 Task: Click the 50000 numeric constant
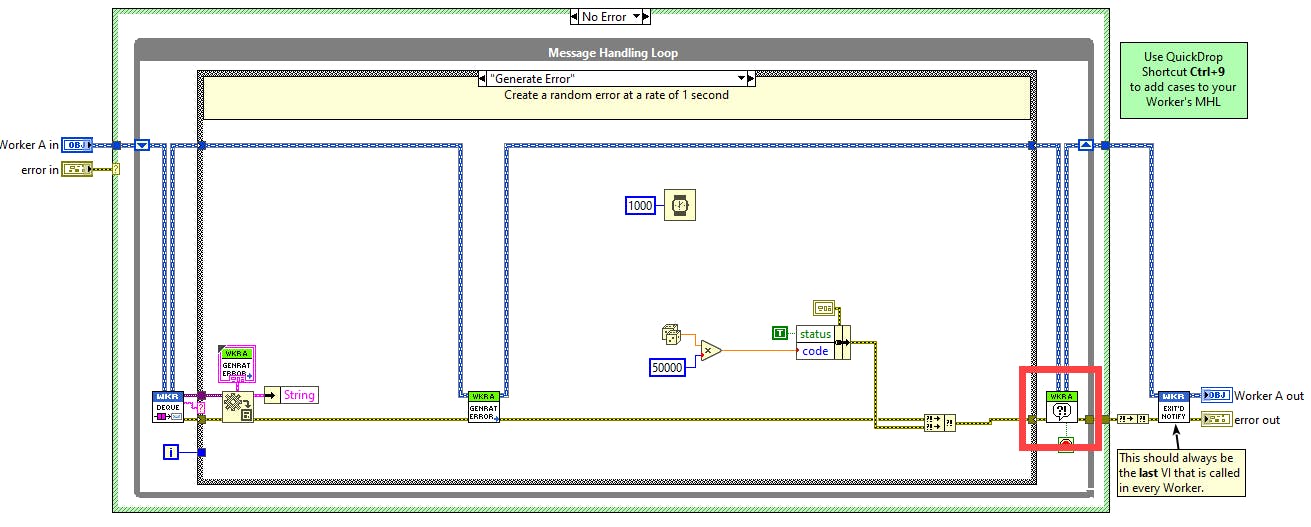point(668,367)
